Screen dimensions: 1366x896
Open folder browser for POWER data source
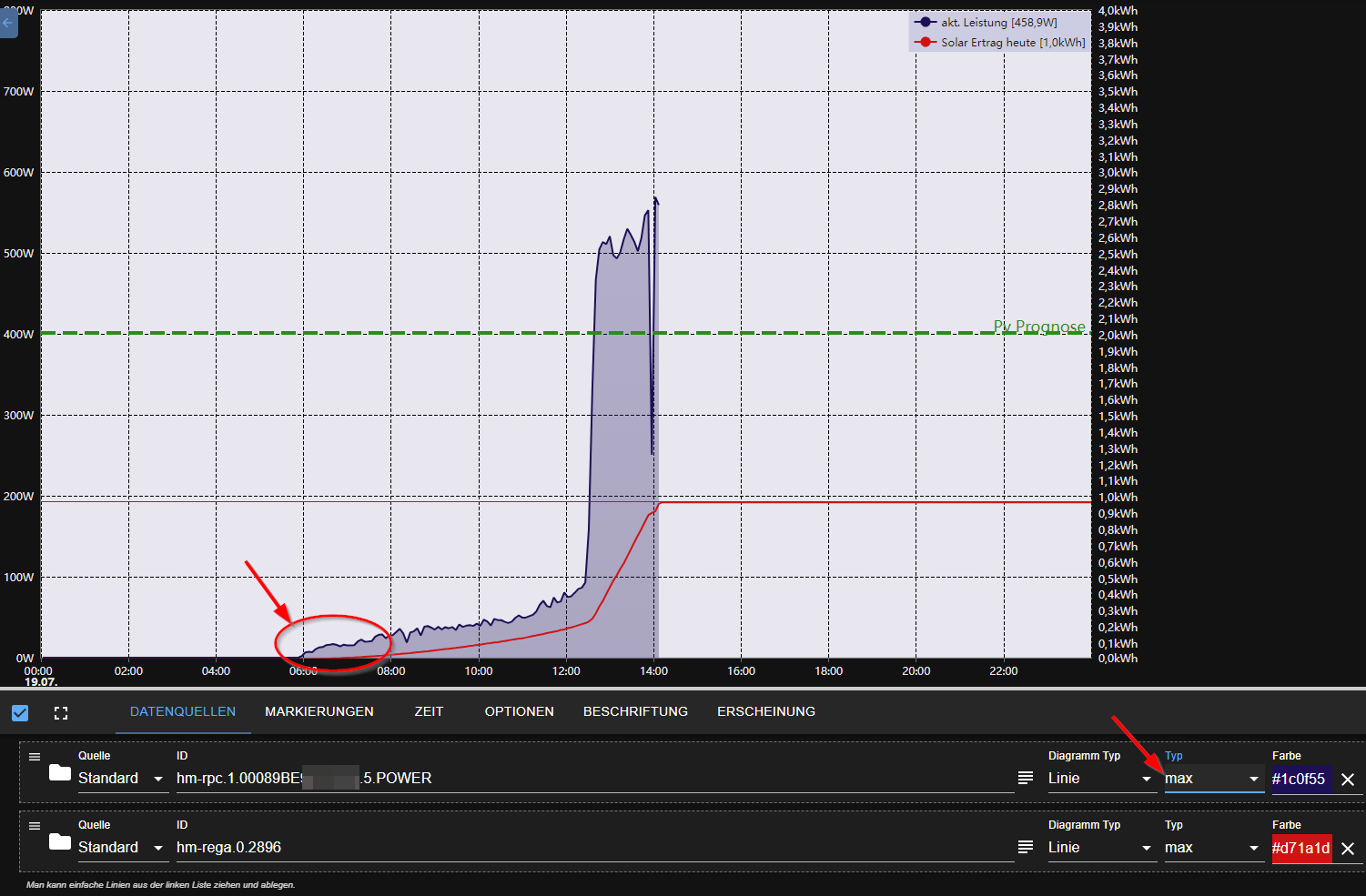pos(60,773)
